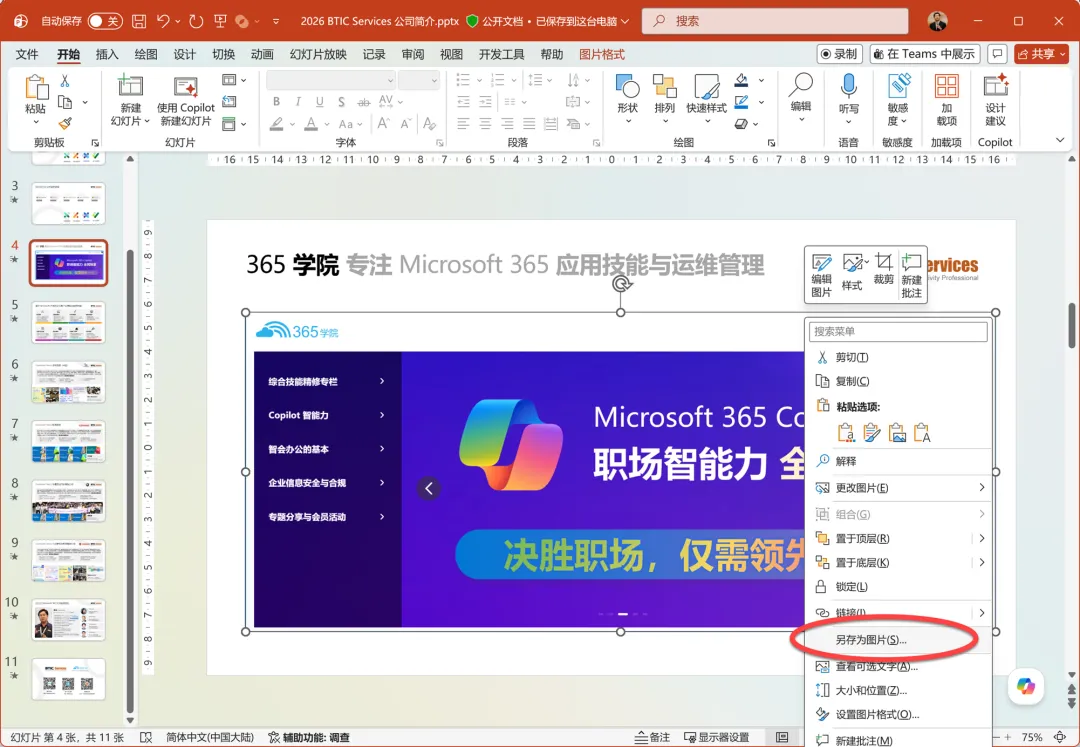
Task: Select slide 5 thumbnail
Action: coord(68,322)
